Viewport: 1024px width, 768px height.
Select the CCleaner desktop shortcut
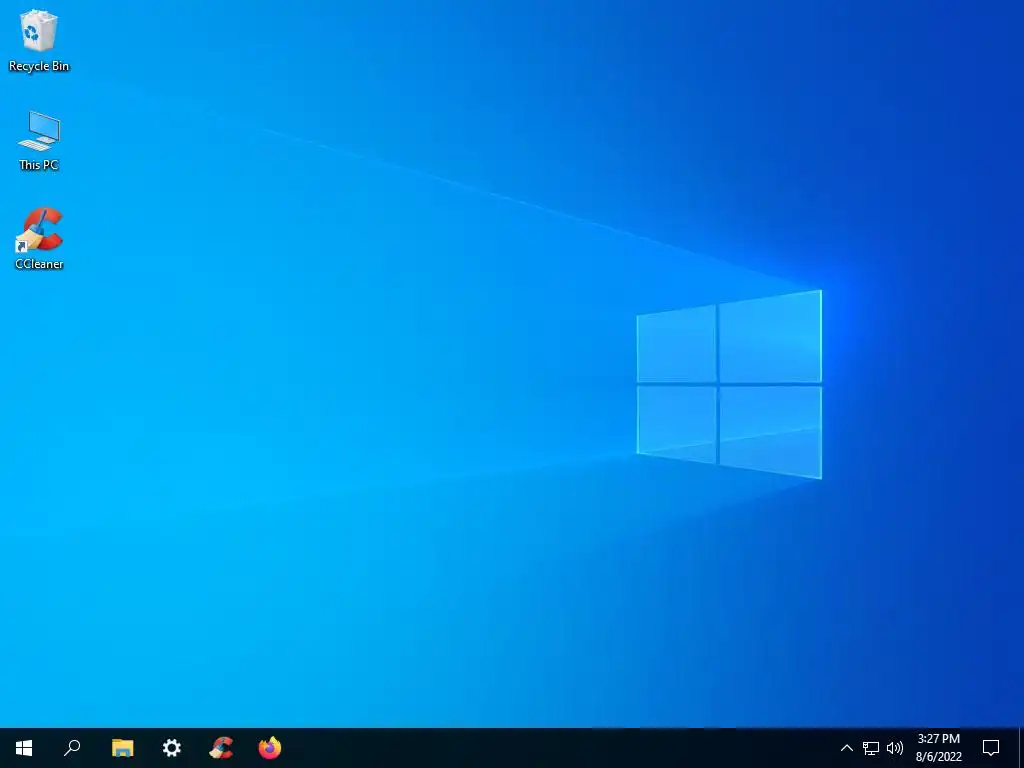39,238
